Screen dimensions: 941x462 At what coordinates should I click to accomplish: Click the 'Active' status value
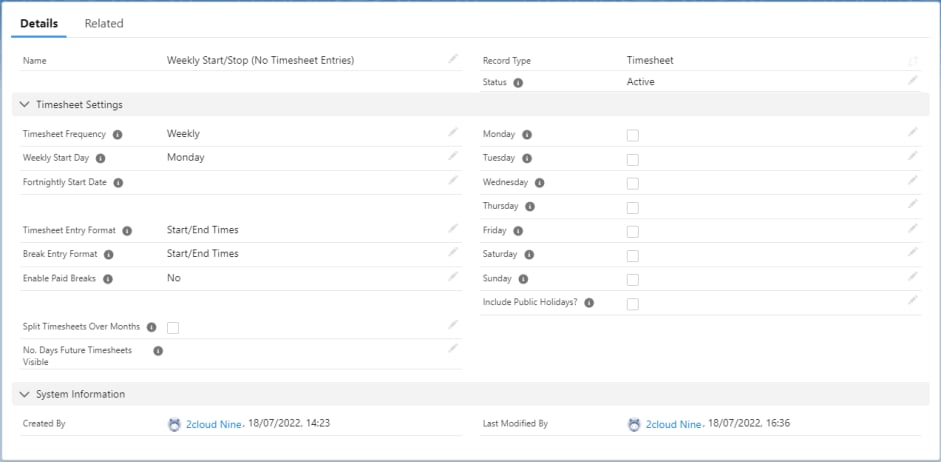point(640,82)
